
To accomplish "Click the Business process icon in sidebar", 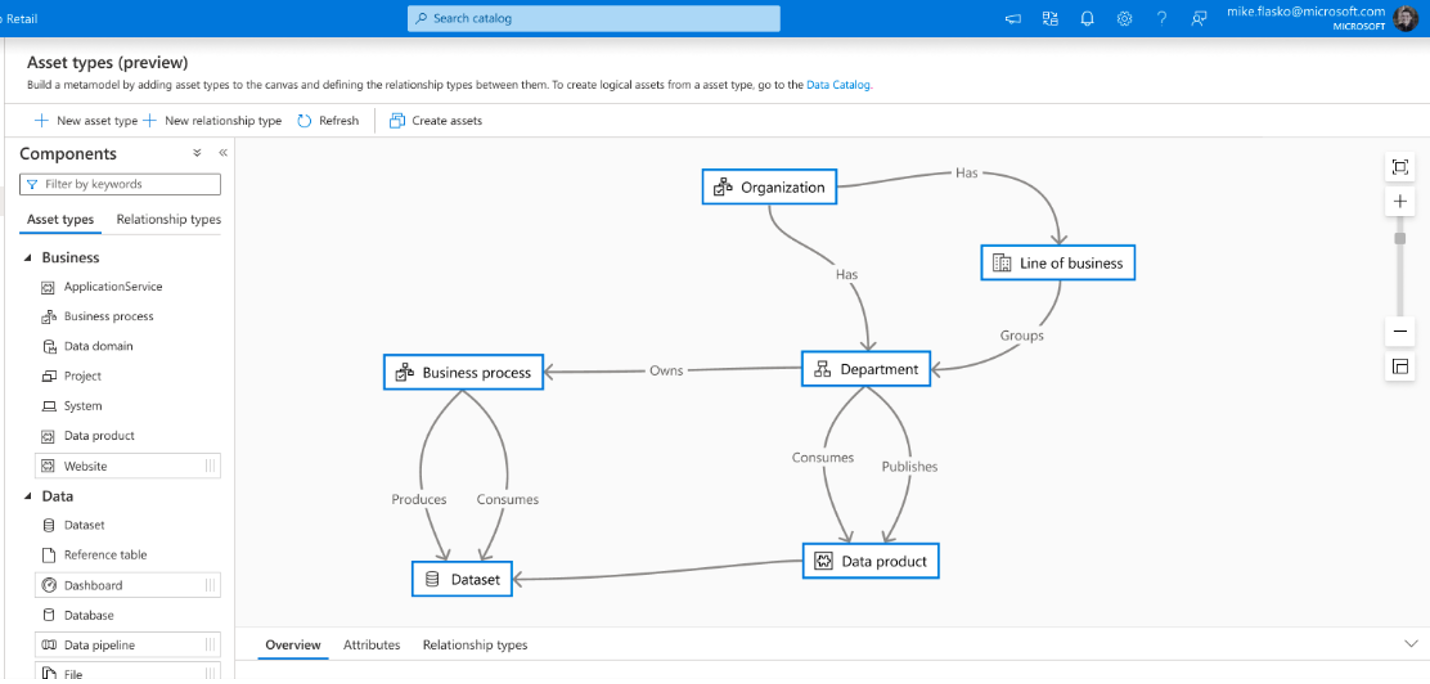I will pos(48,316).
